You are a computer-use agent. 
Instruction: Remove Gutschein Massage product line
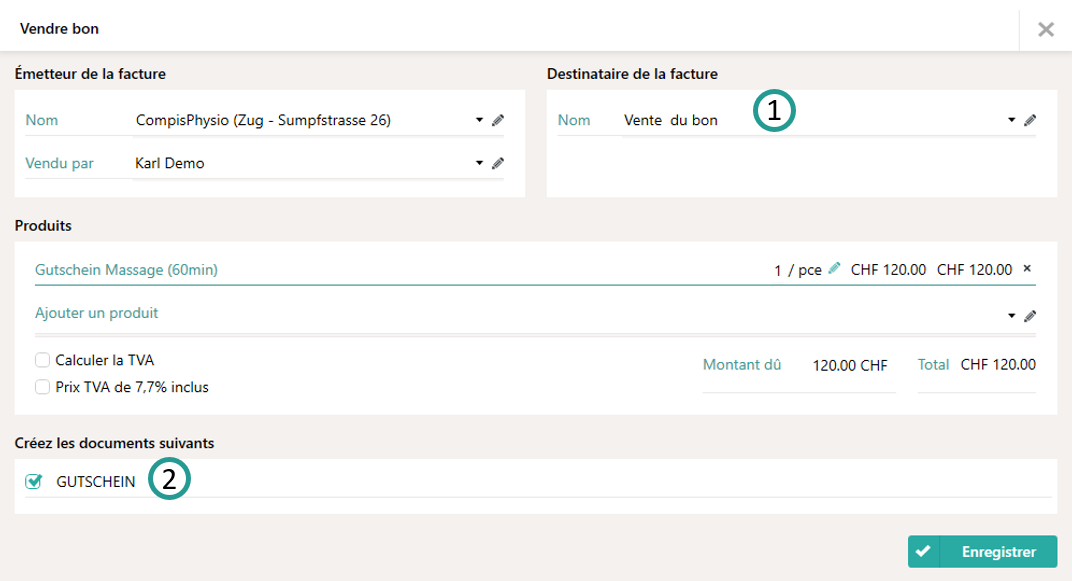tap(1027, 269)
